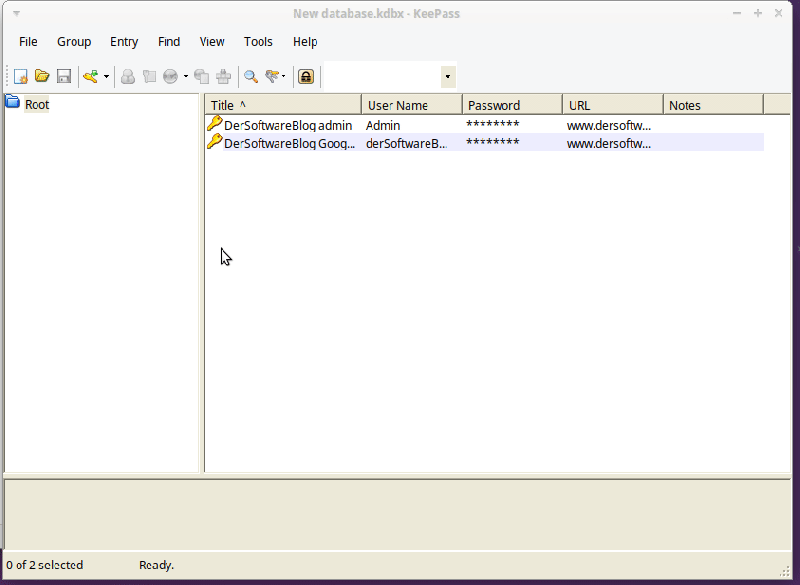Add a new entry

pos(88,76)
